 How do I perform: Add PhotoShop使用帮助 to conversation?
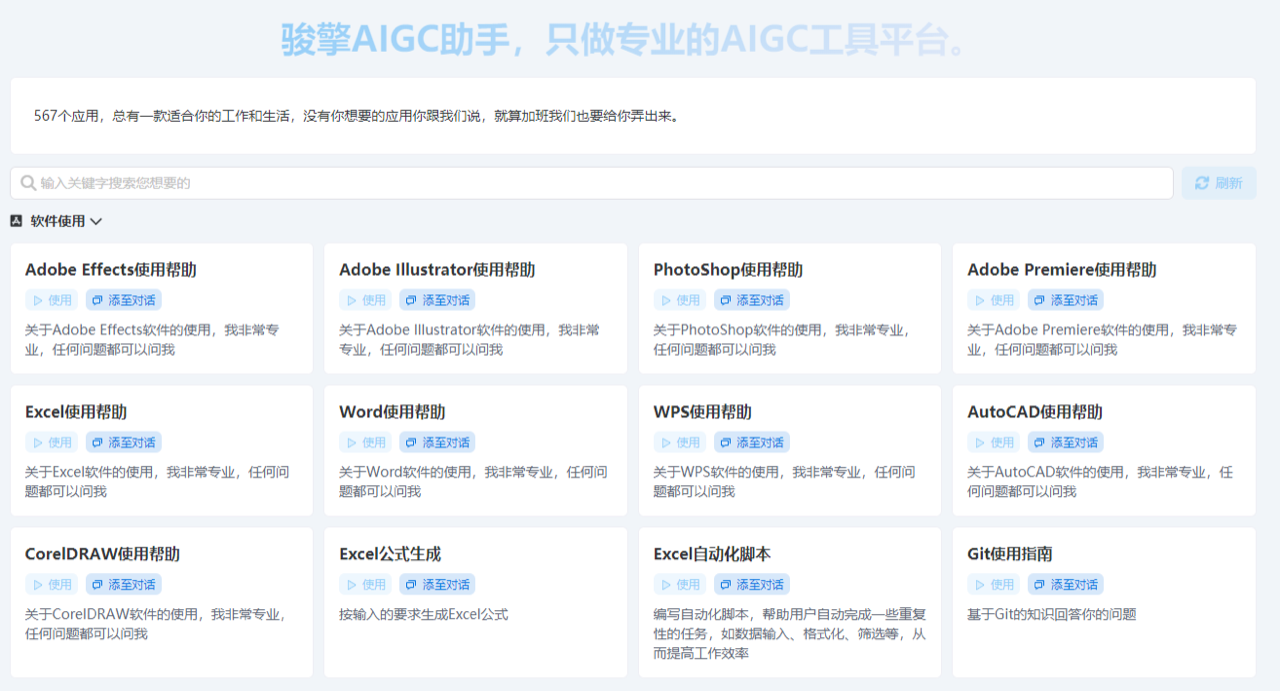(x=751, y=300)
